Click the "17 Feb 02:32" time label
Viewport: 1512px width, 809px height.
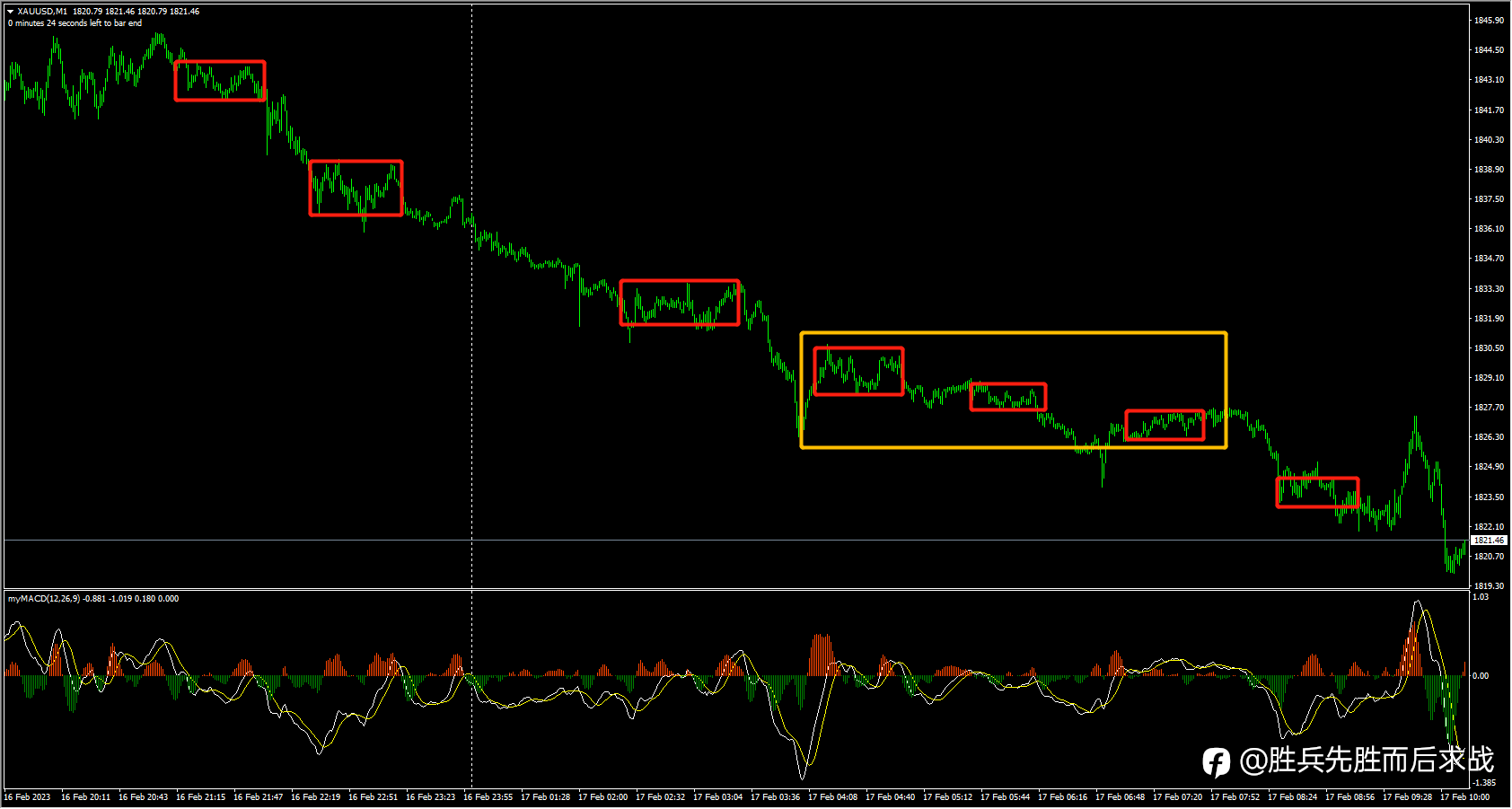pos(660,797)
